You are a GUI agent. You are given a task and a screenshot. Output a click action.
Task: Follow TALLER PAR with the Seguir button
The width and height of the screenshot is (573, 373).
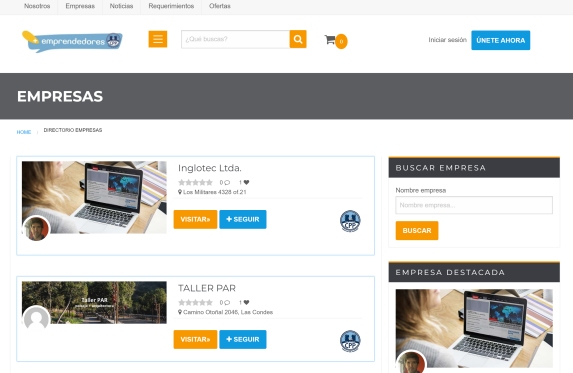click(x=243, y=339)
